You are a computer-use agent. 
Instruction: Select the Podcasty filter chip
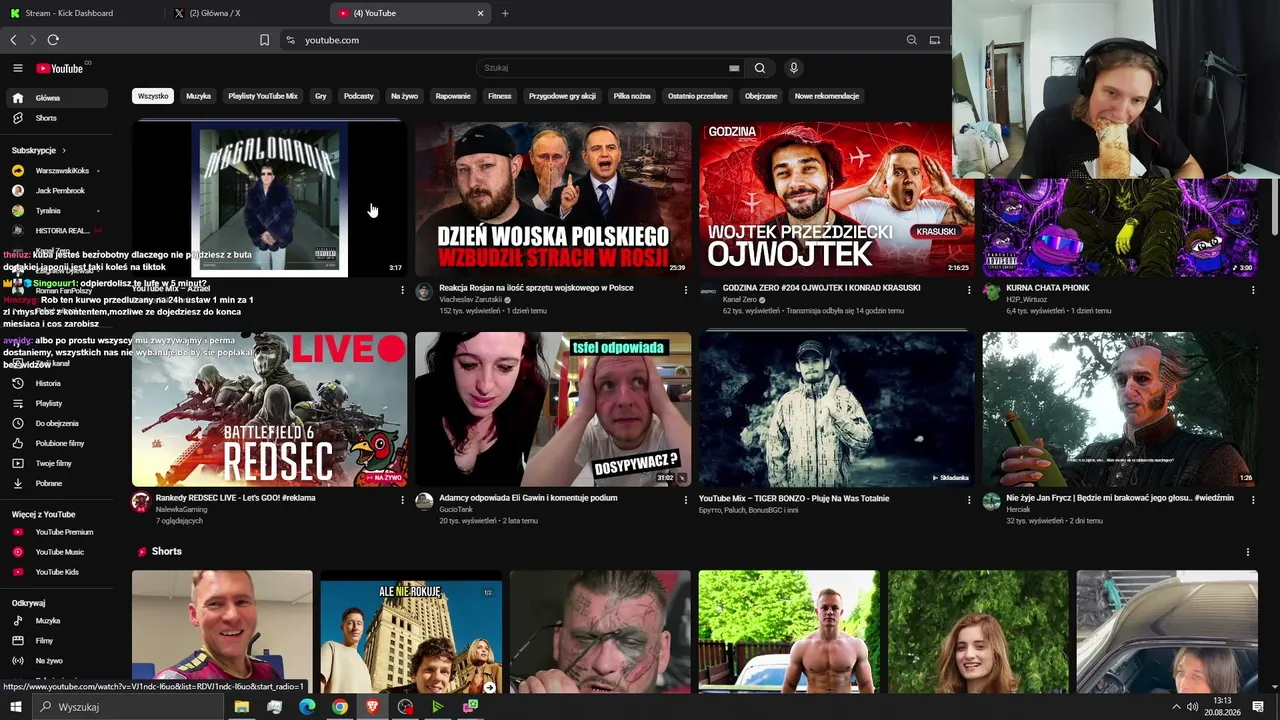359,96
